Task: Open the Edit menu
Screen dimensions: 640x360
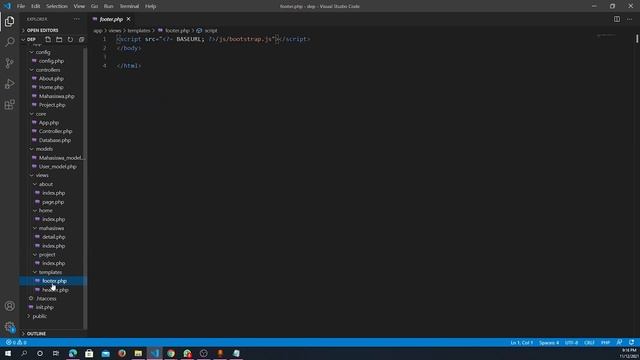Action: (x=36, y=6)
